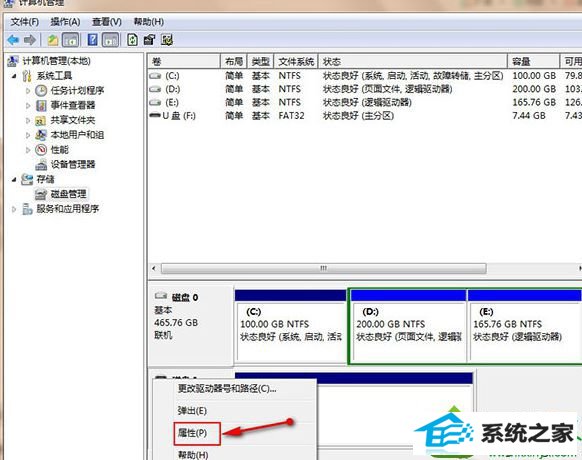Click the Properties toolbar icon
This screenshot has width=582, height=460.
coord(149,40)
